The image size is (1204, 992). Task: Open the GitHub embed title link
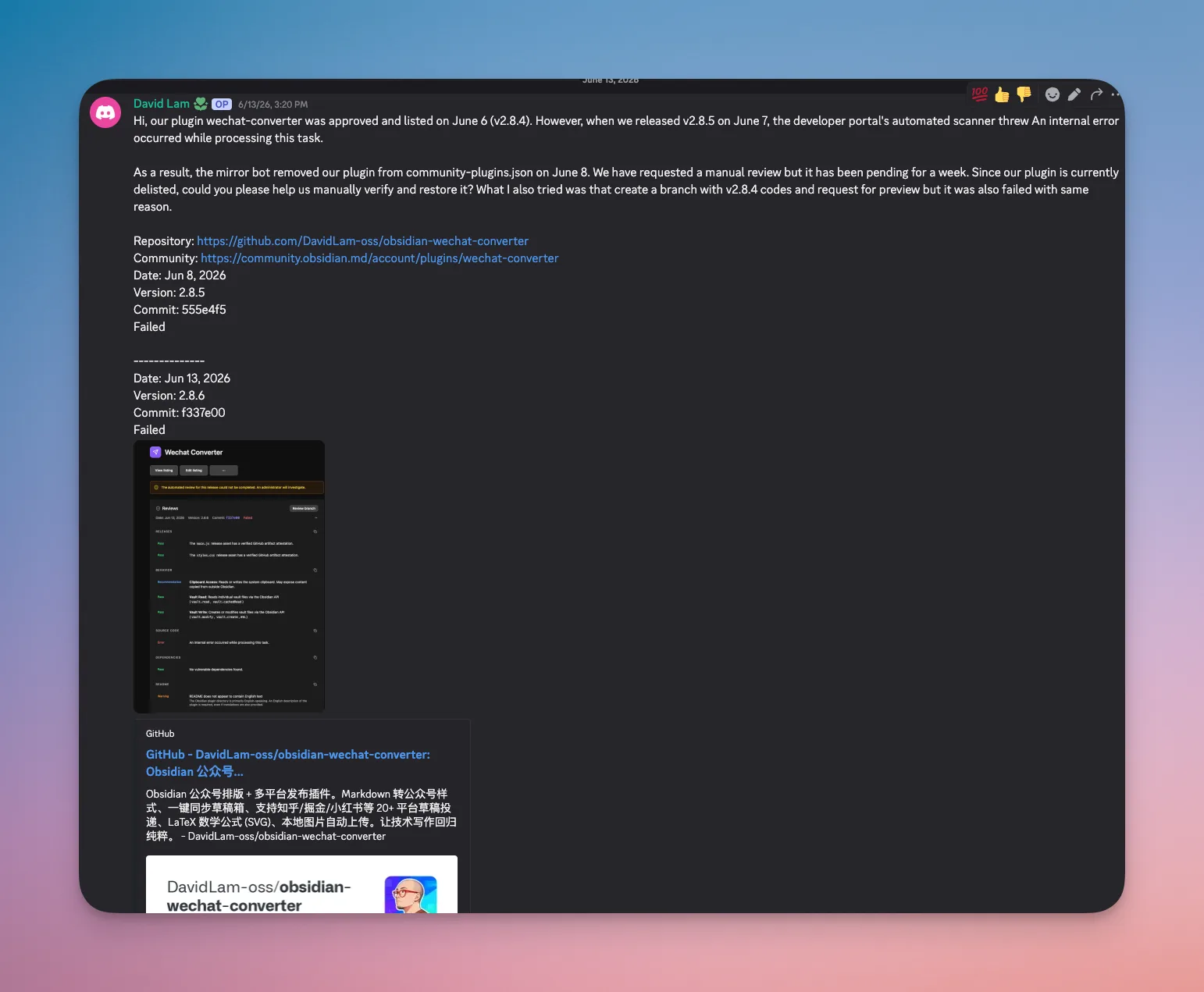point(288,763)
